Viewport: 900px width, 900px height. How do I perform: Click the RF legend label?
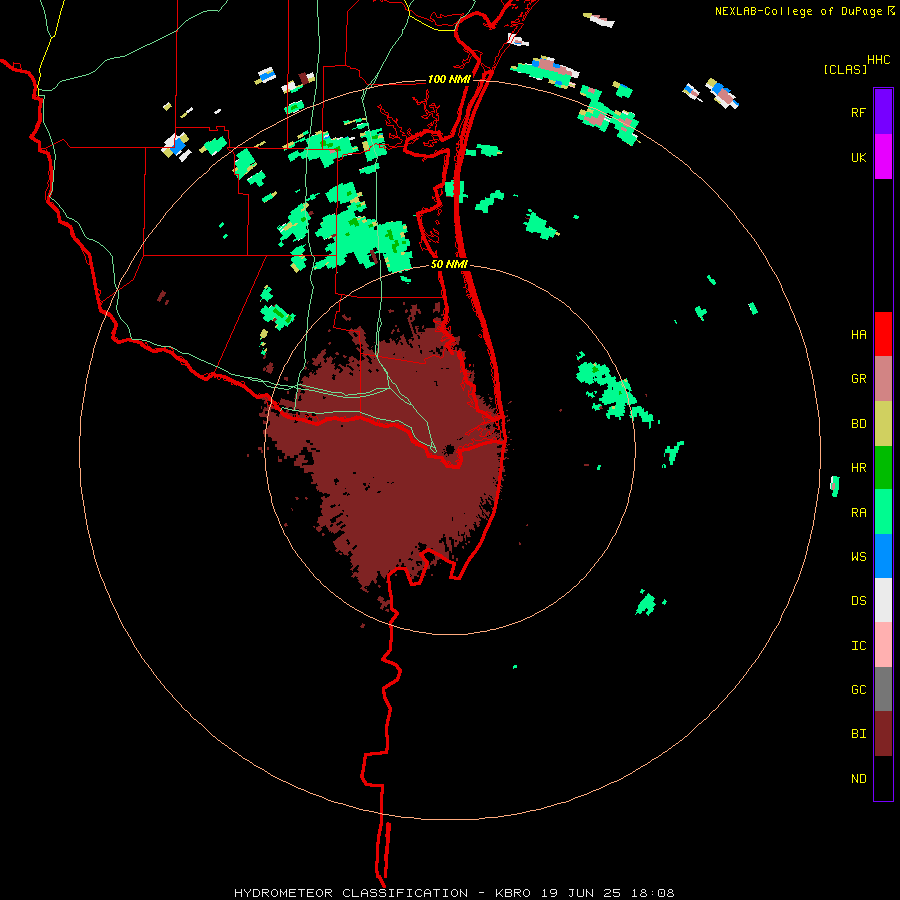point(858,113)
